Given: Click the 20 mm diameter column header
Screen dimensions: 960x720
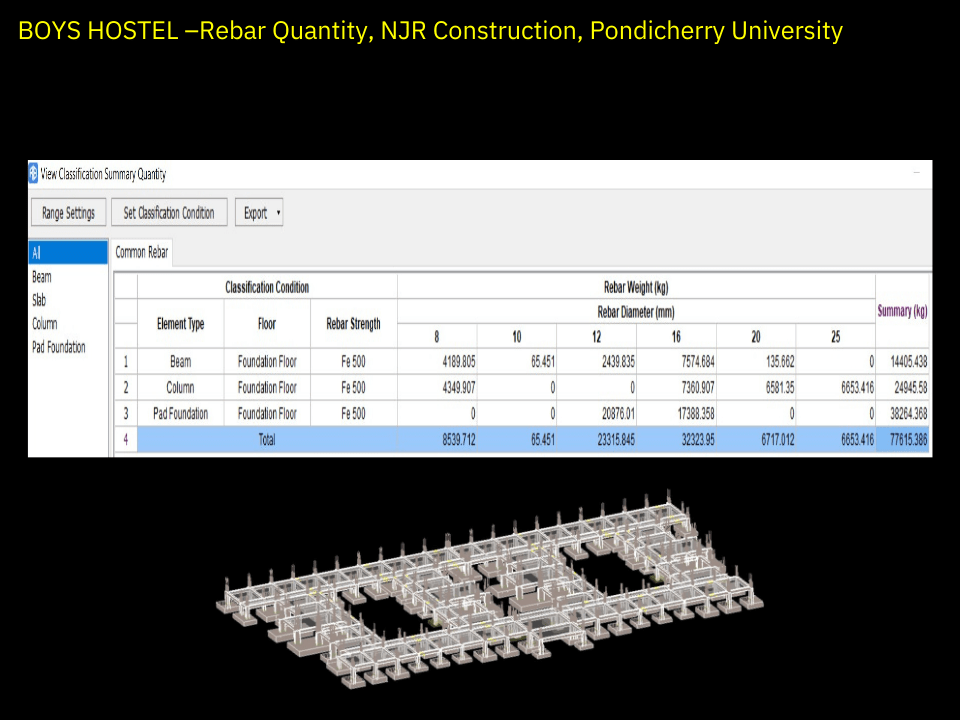Looking at the screenshot, I should [756, 337].
